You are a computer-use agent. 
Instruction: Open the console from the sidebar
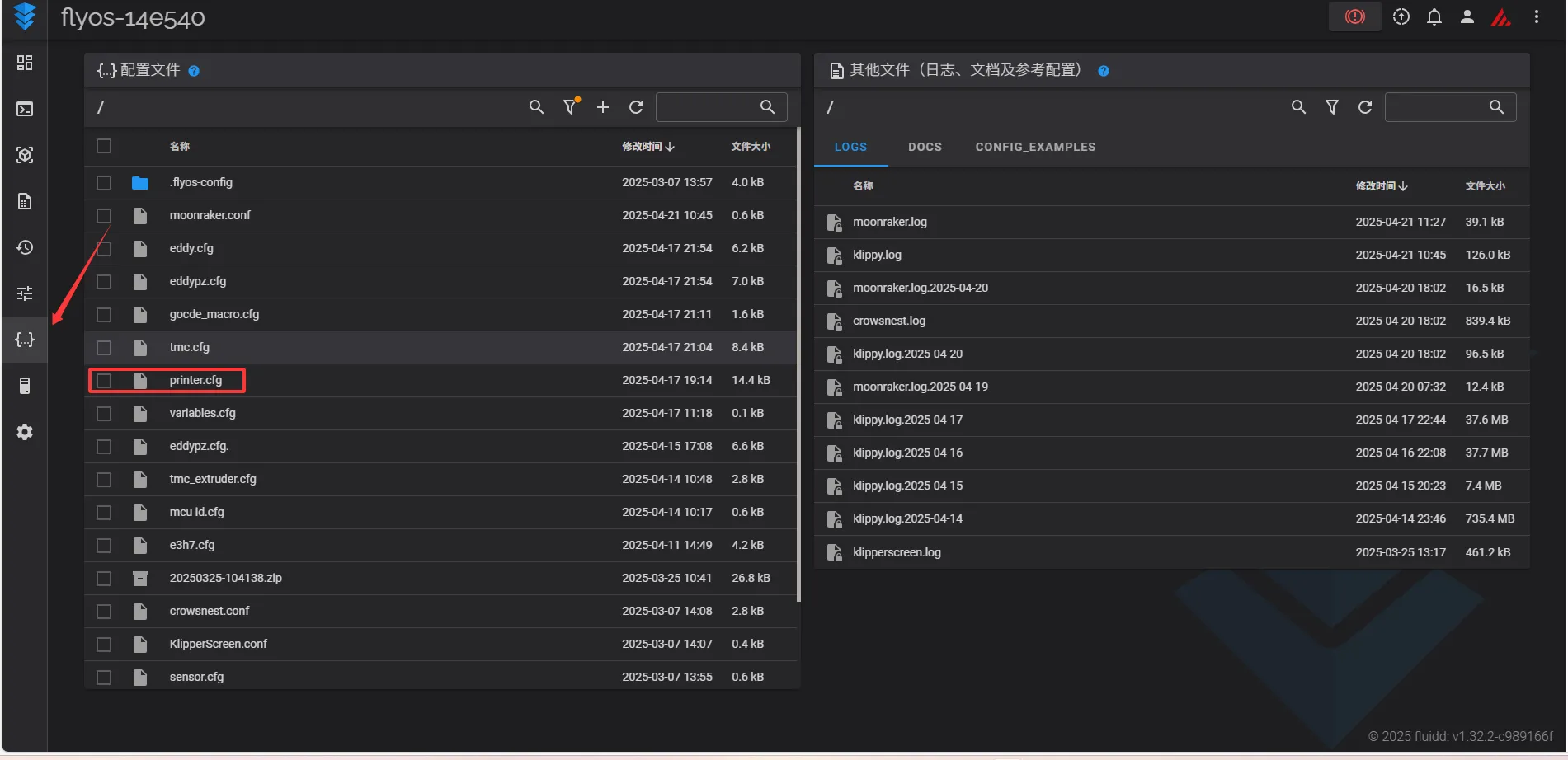pos(25,109)
